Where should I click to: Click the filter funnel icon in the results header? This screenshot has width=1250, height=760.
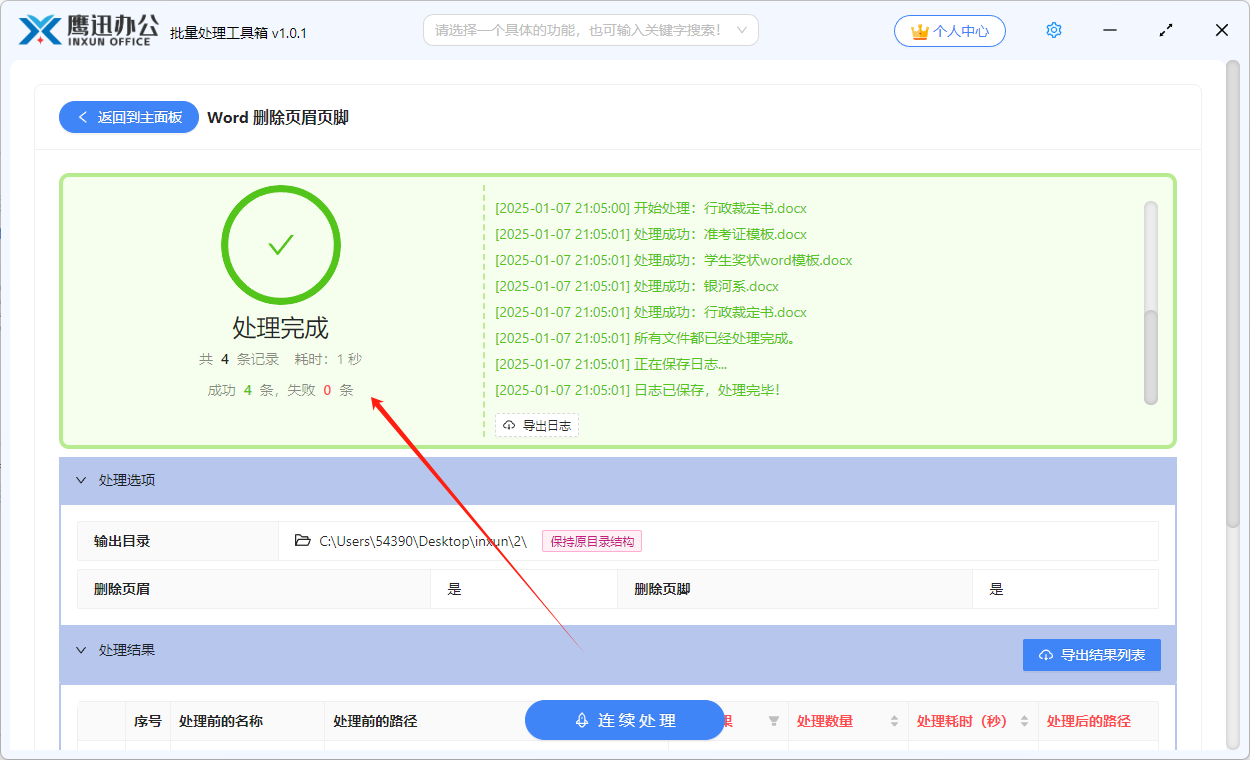pyautogui.click(x=773, y=720)
